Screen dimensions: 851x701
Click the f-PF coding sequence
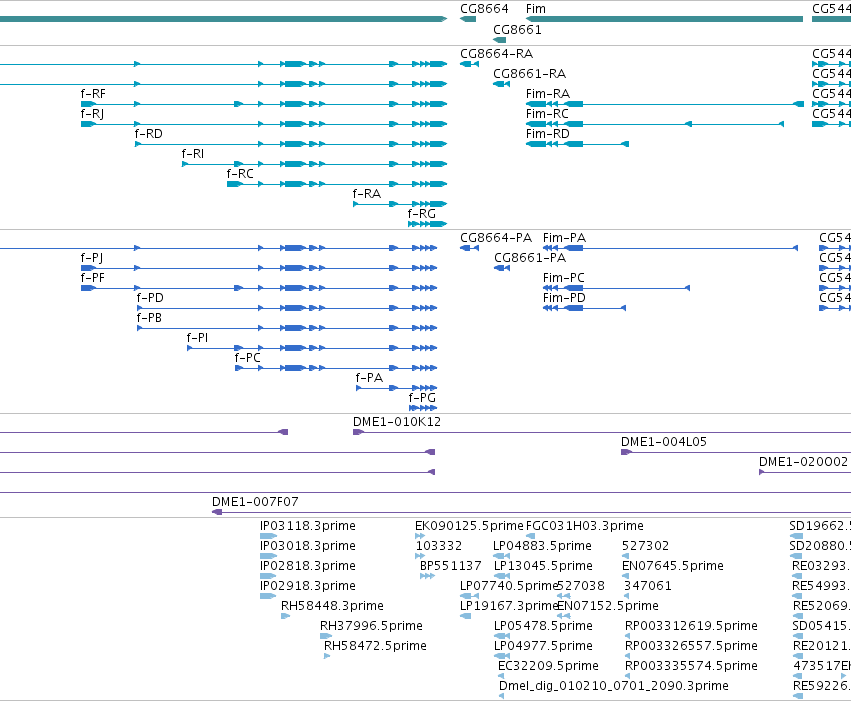coord(259,288)
